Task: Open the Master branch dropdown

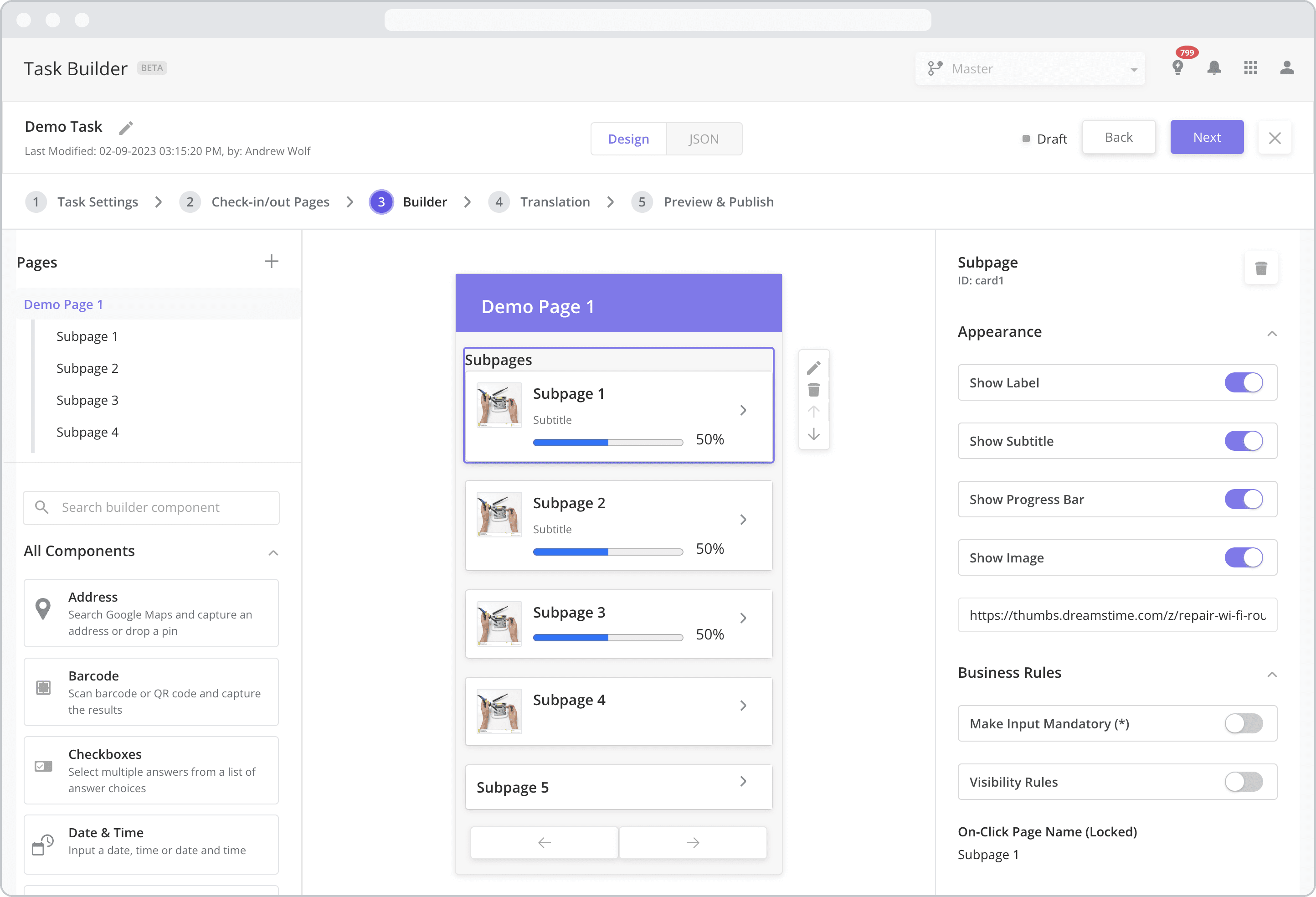Action: (x=1030, y=68)
